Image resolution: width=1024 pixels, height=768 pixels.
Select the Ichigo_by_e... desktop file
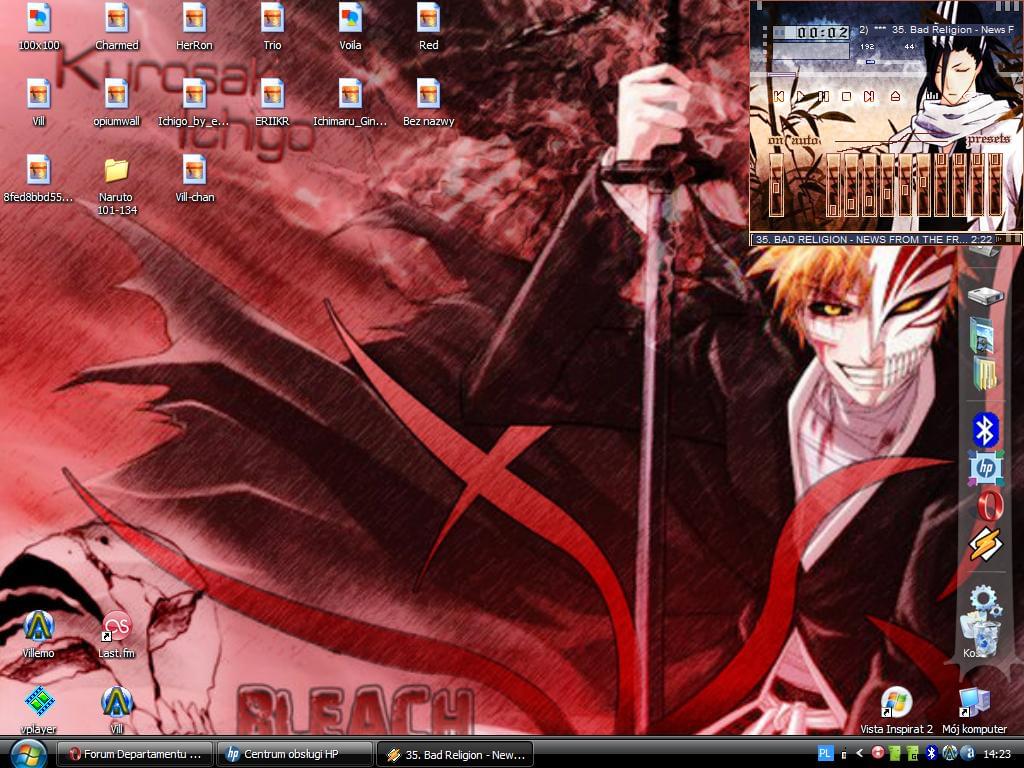pos(194,103)
